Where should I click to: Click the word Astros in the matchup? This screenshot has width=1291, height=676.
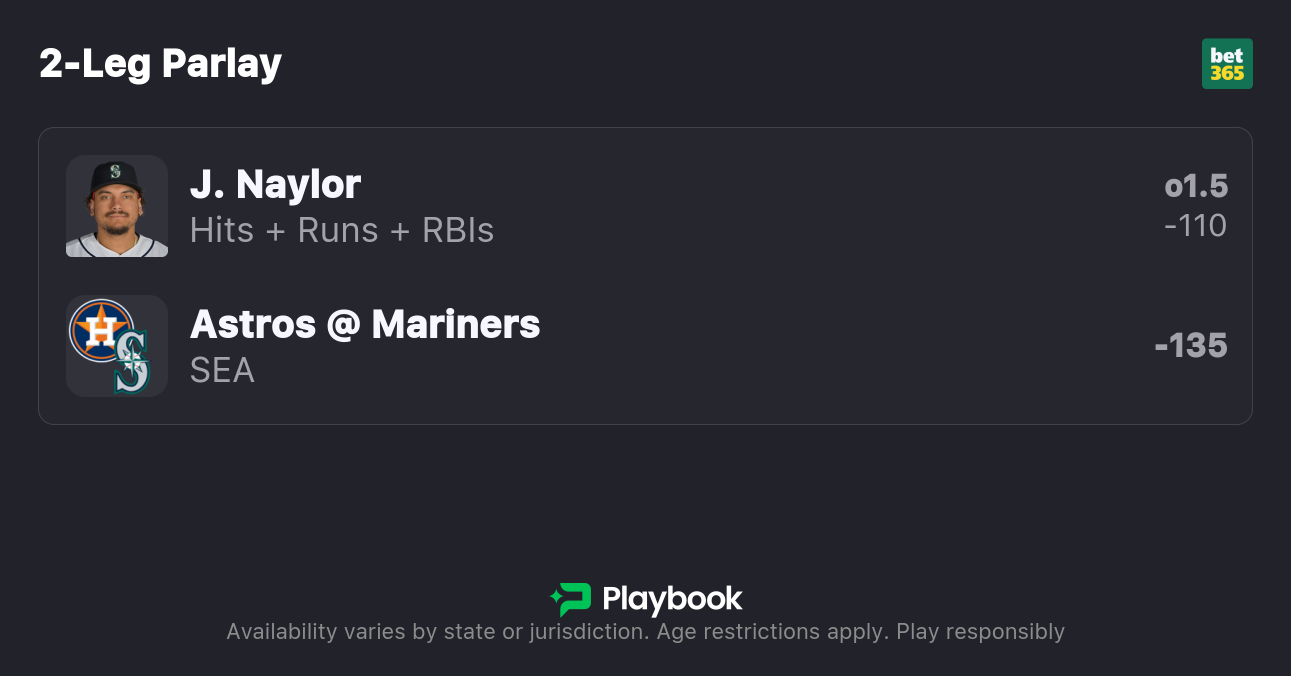[253, 324]
